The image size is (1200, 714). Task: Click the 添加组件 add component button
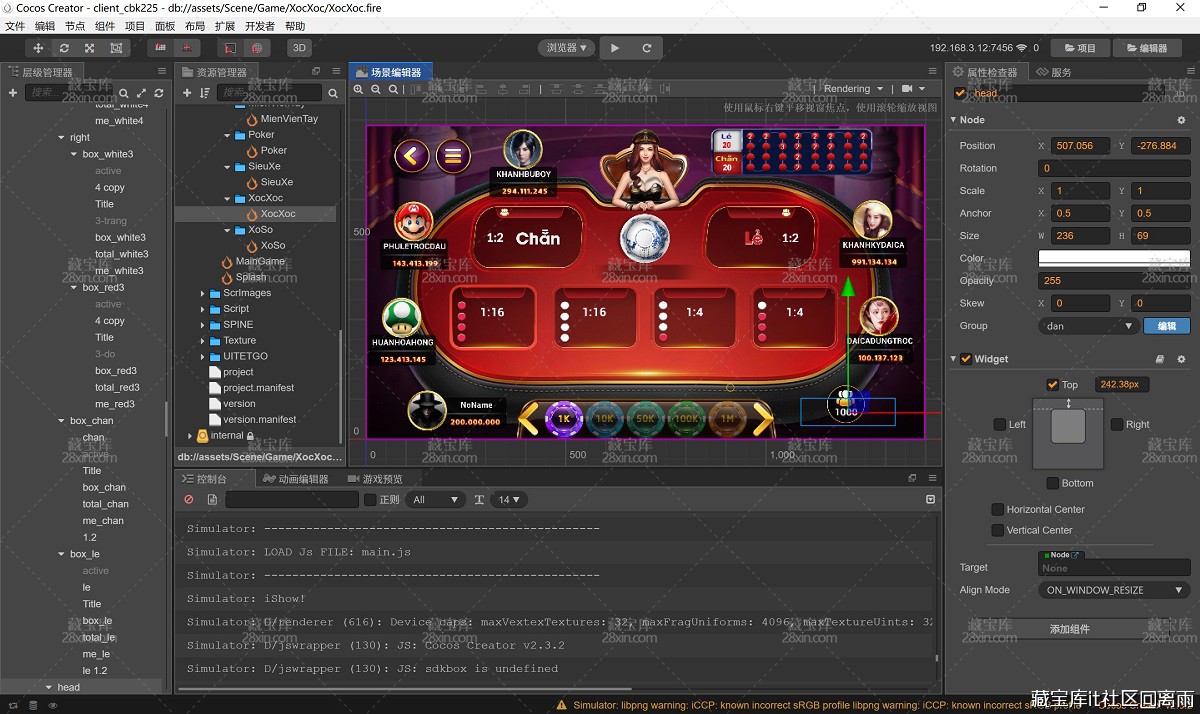point(1069,629)
